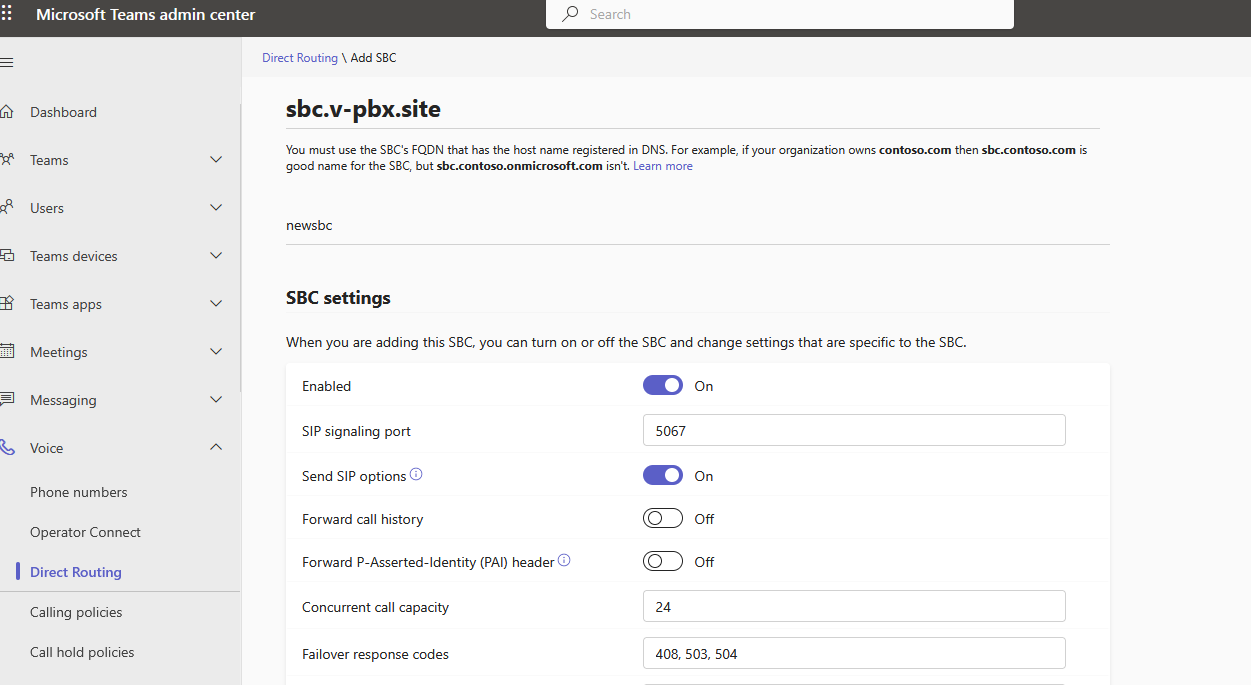
Task: Click SIP signaling port field 5067
Action: click(854, 430)
